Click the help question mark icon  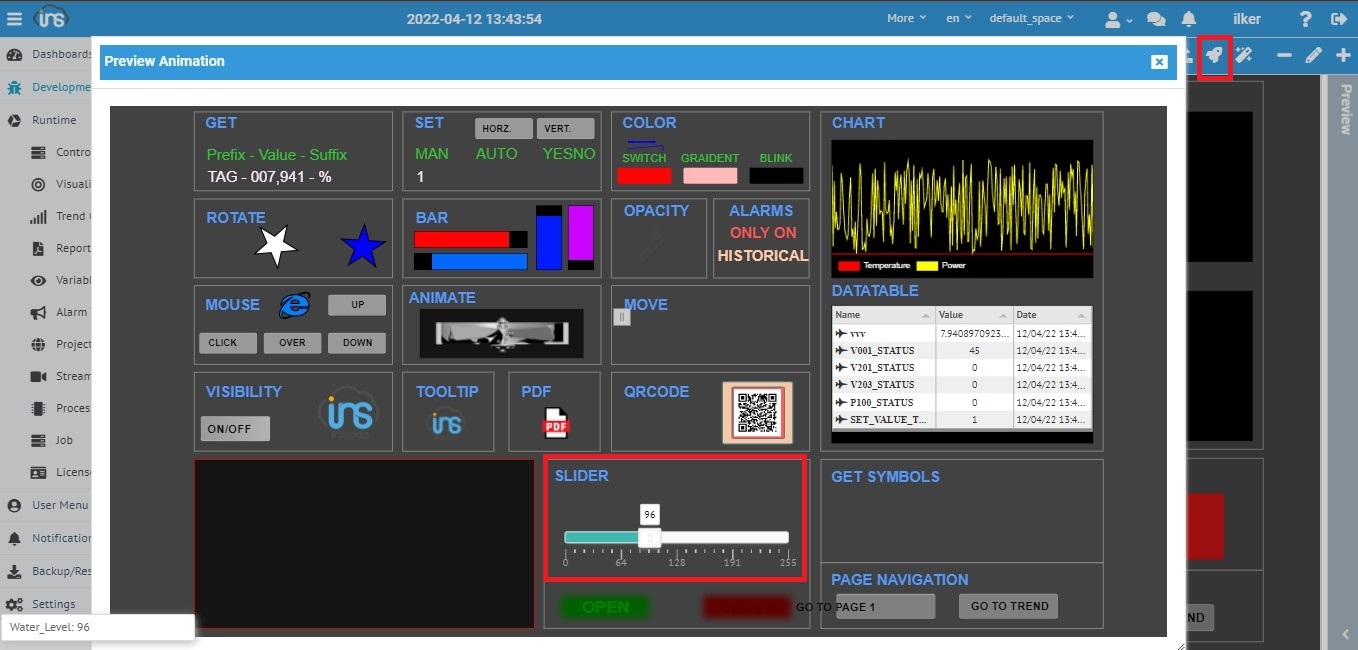(x=1305, y=19)
